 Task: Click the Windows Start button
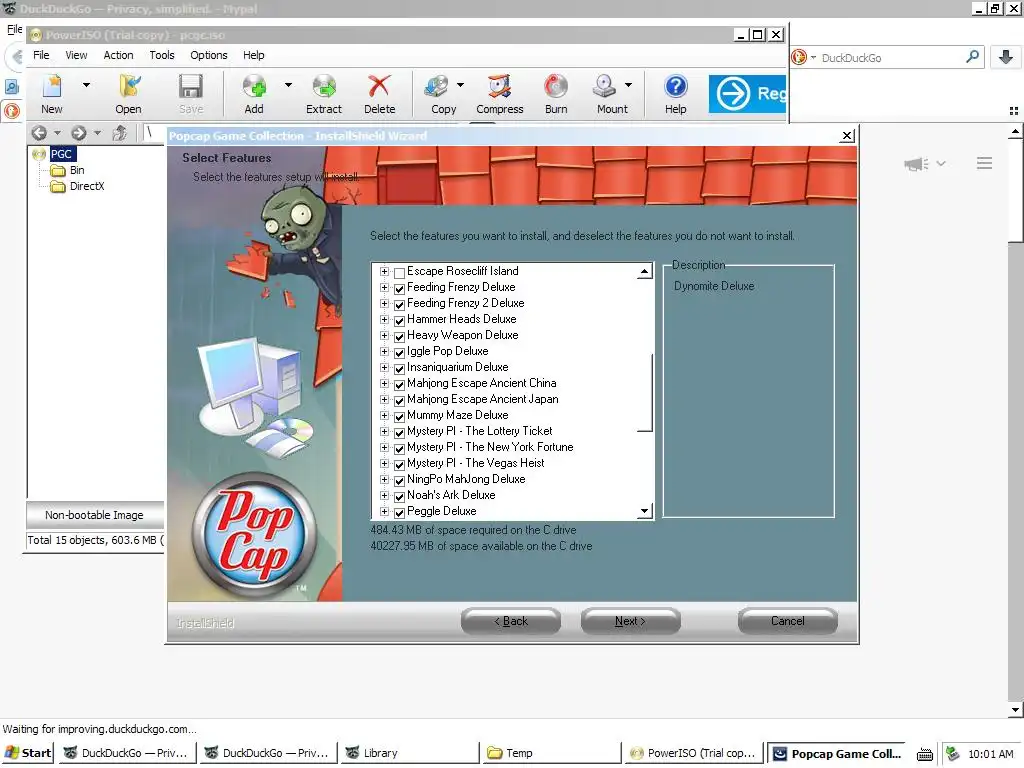[x=28, y=753]
